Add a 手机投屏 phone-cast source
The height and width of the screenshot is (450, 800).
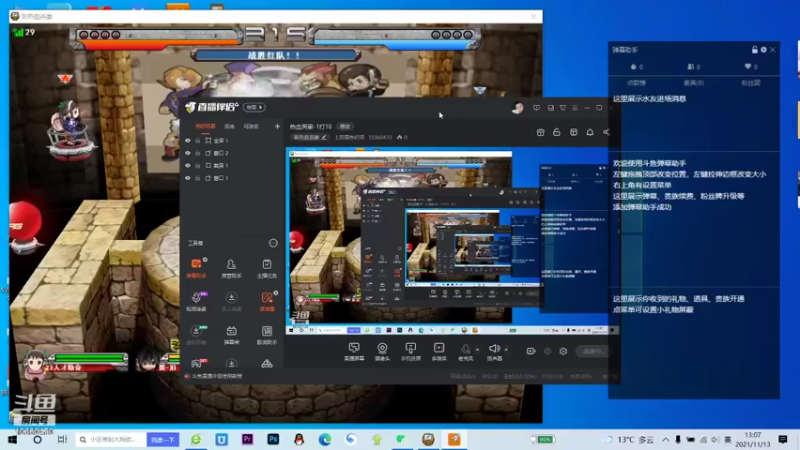pyautogui.click(x=411, y=352)
